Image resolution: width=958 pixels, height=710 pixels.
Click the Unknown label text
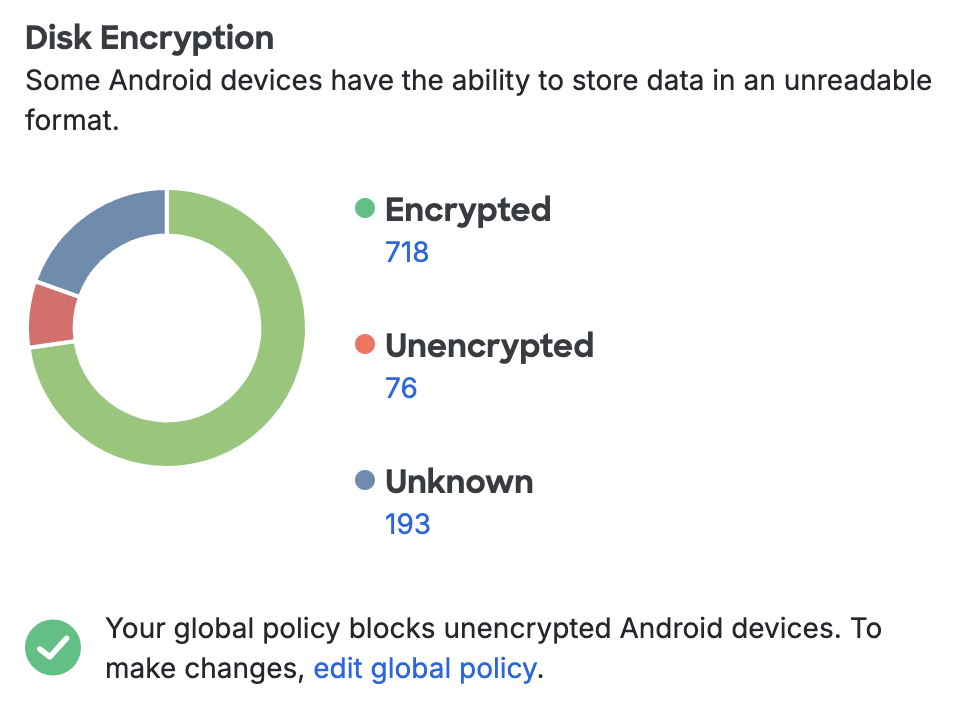tap(459, 481)
